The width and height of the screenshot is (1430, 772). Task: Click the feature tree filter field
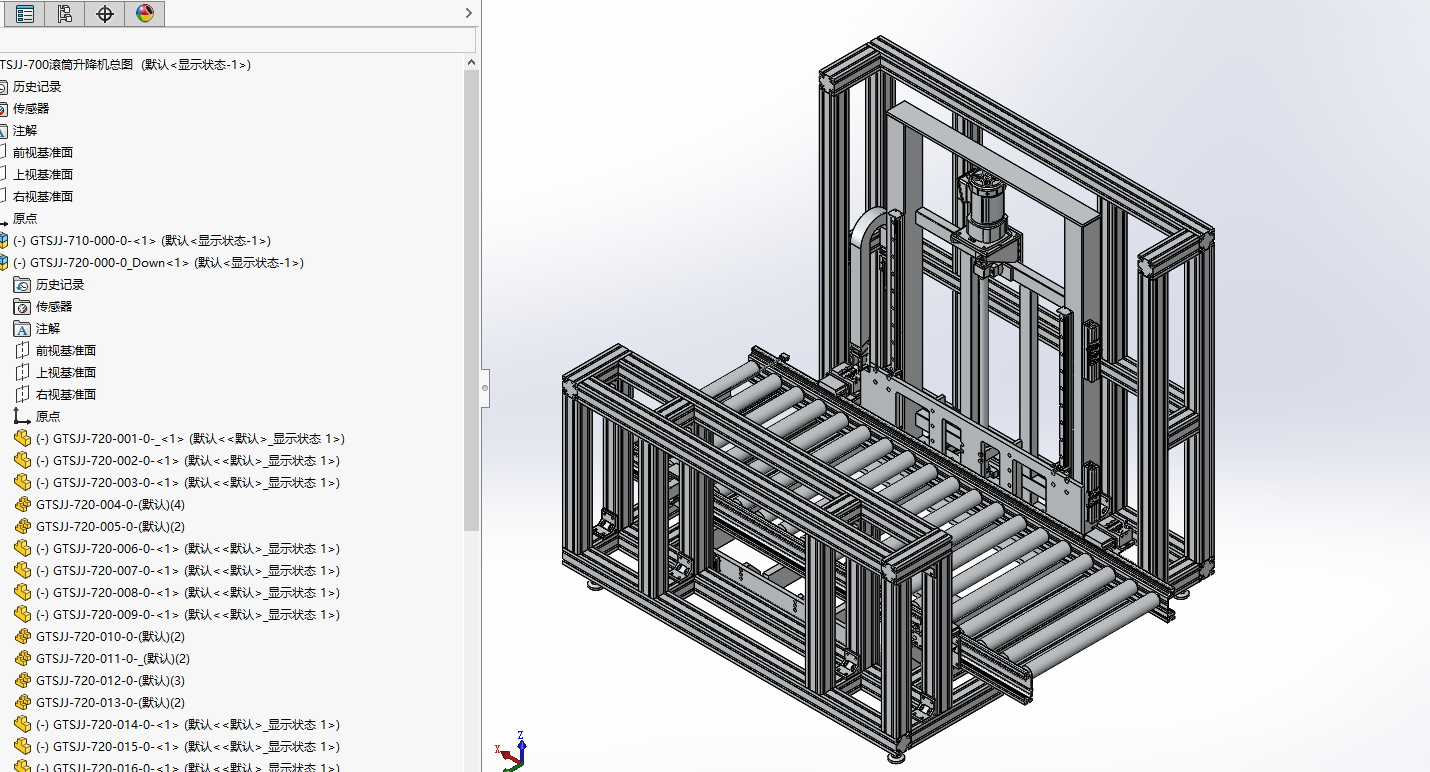pyautogui.click(x=237, y=40)
